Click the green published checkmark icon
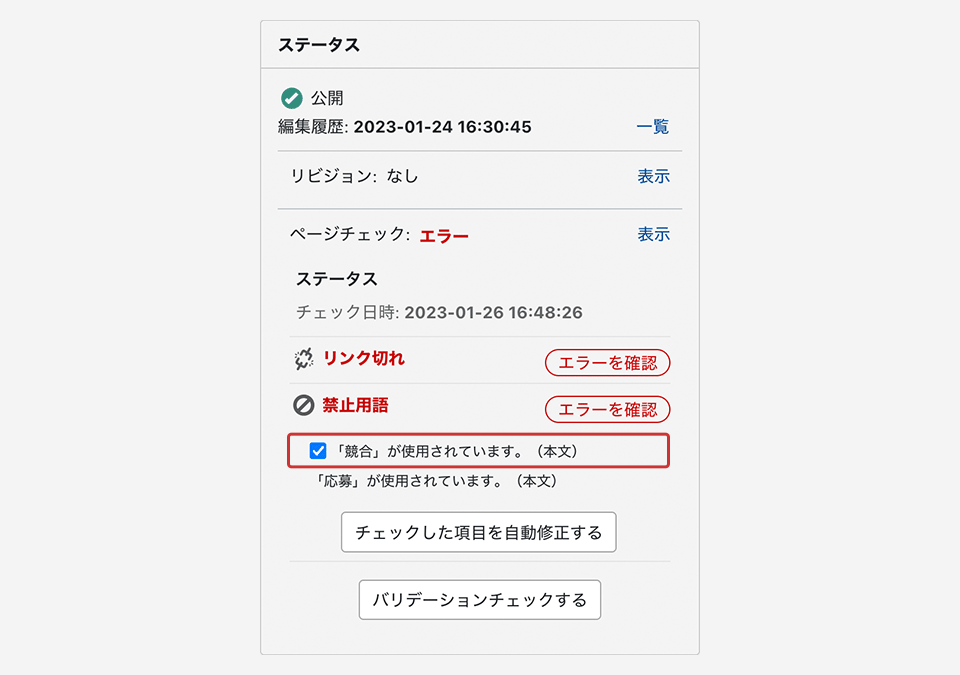This screenshot has height=675, width=960. (x=291, y=98)
